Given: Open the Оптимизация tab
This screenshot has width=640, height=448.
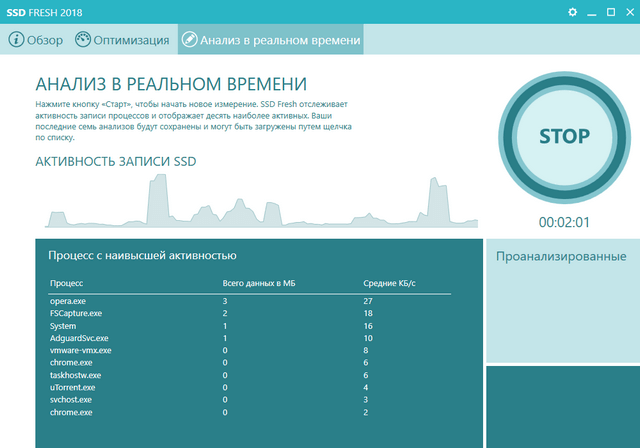Looking at the screenshot, I should (122, 40).
